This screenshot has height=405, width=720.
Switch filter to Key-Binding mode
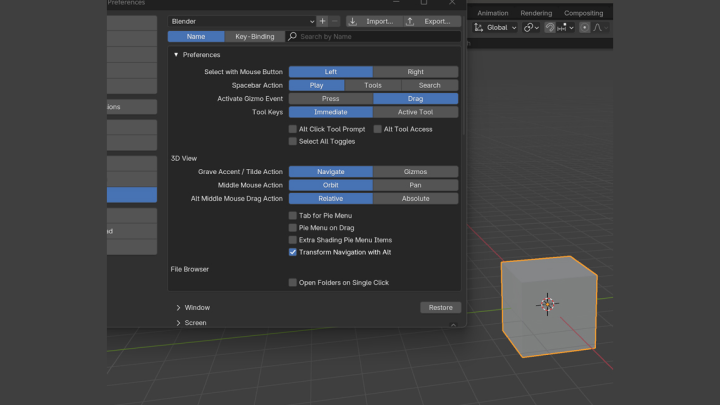click(x=254, y=37)
